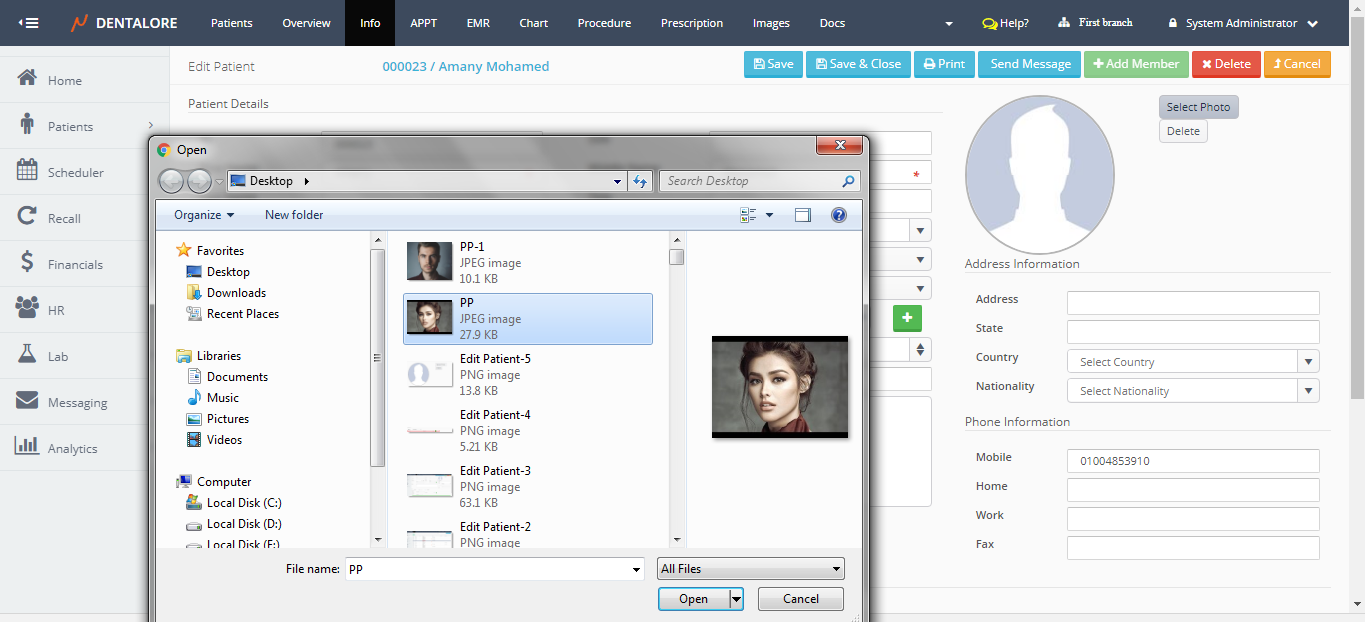Click the Home icon in sidebar
Screen dimensions: 1365x622
(x=27, y=79)
